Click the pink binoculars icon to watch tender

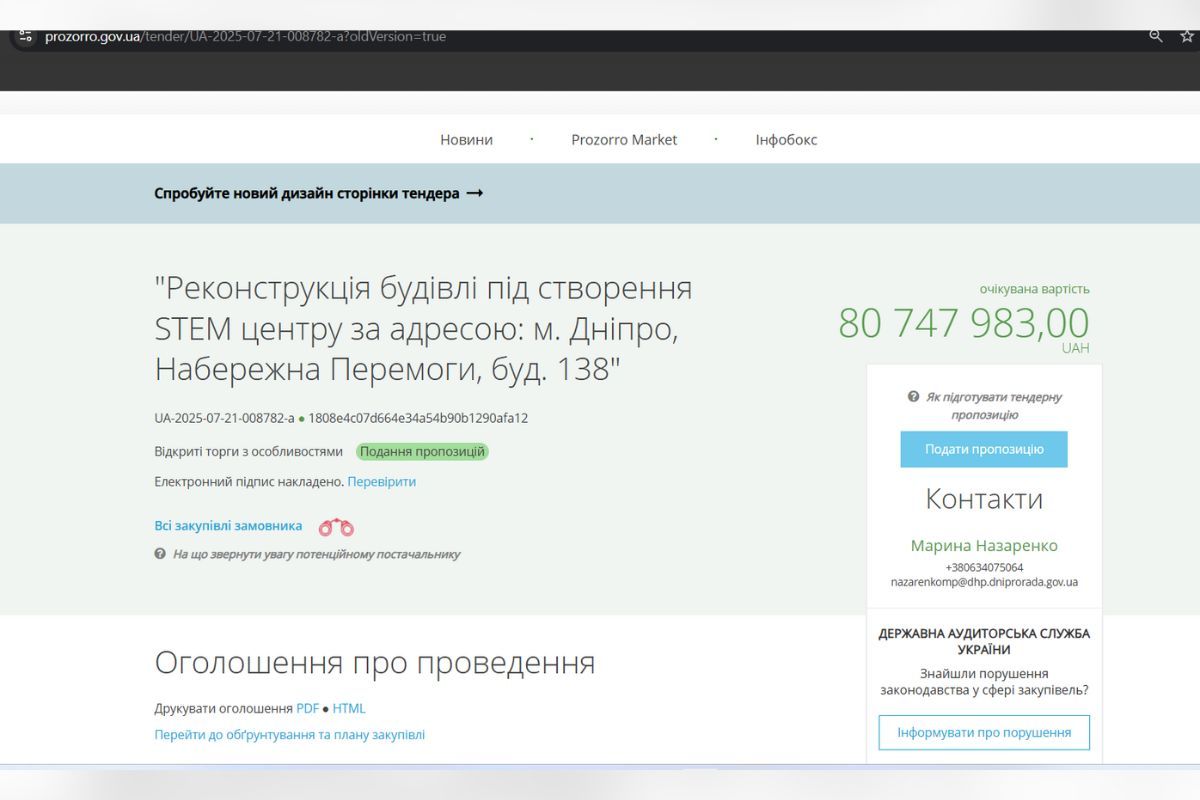(337, 525)
